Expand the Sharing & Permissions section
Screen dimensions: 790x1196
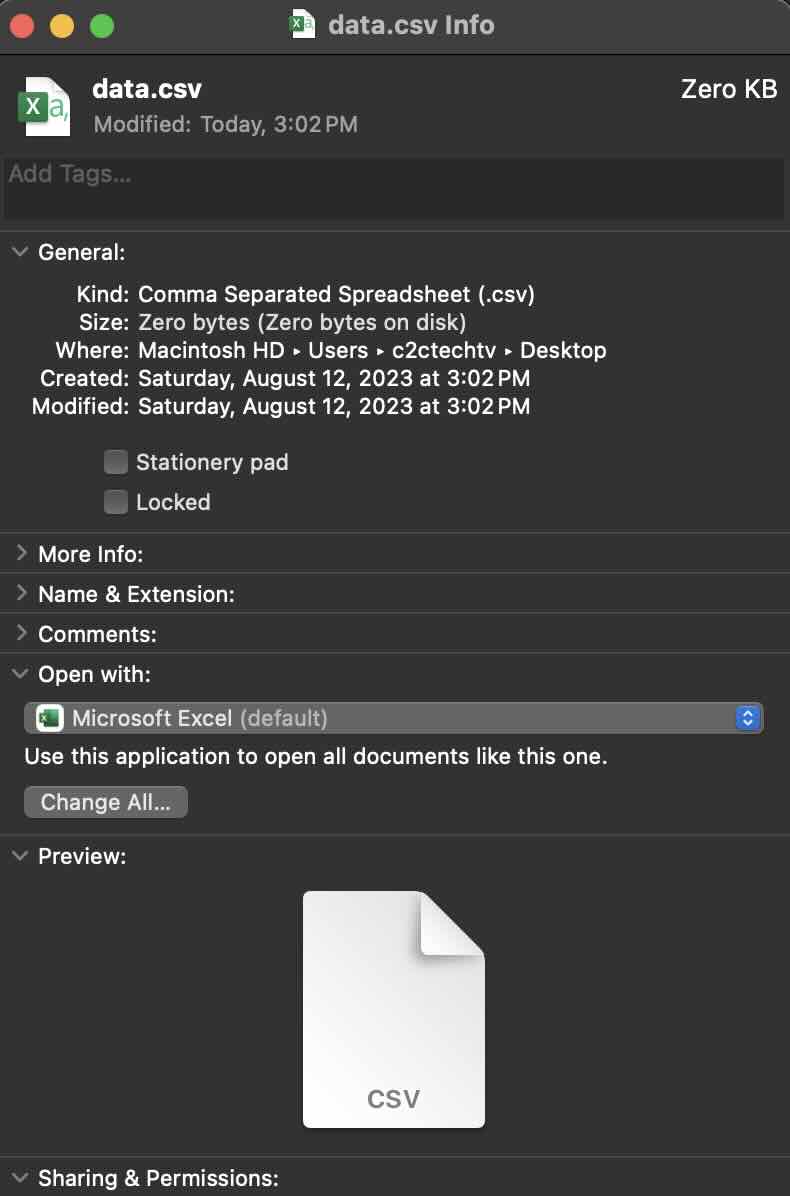coord(20,1178)
